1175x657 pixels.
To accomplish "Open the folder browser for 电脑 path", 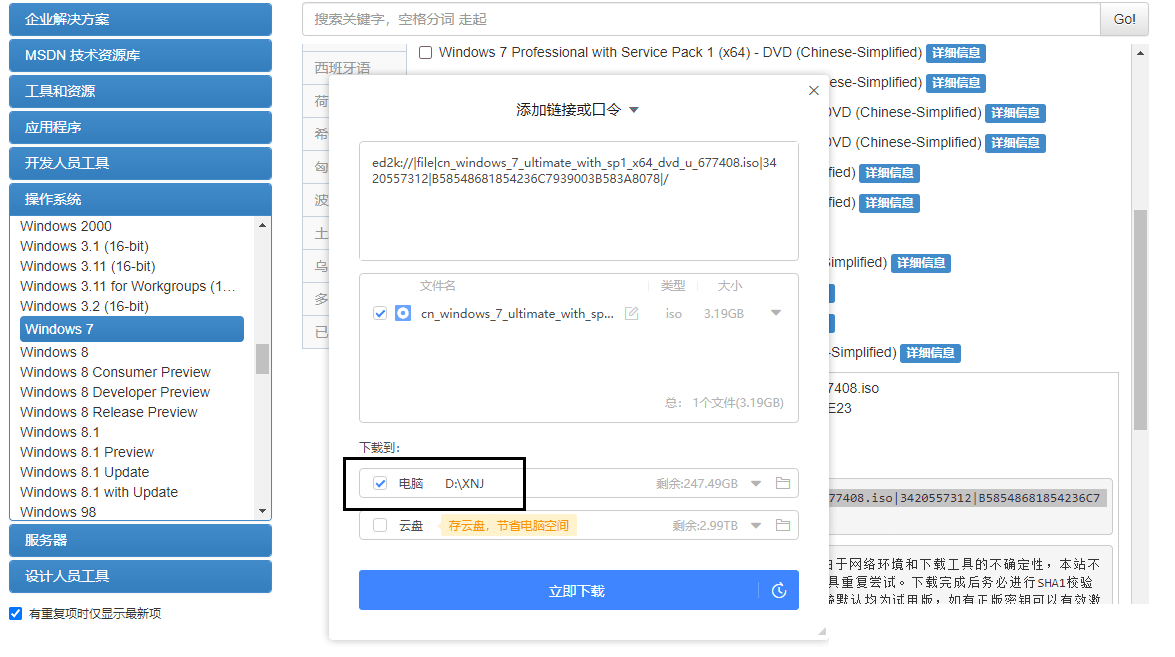I will [783, 483].
